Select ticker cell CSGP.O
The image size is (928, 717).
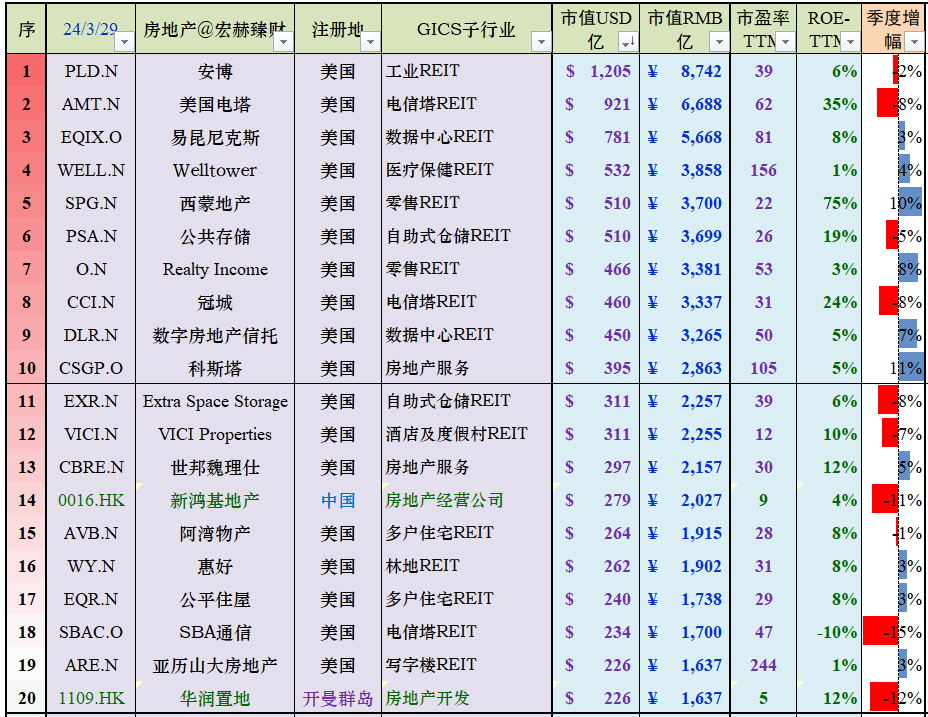tap(91, 368)
